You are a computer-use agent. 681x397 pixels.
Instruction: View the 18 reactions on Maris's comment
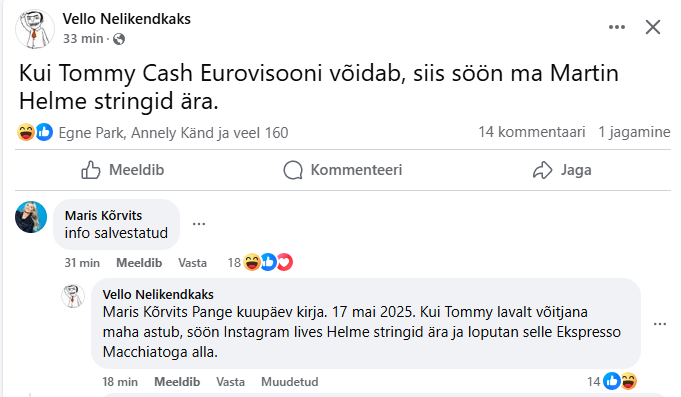tap(260, 262)
